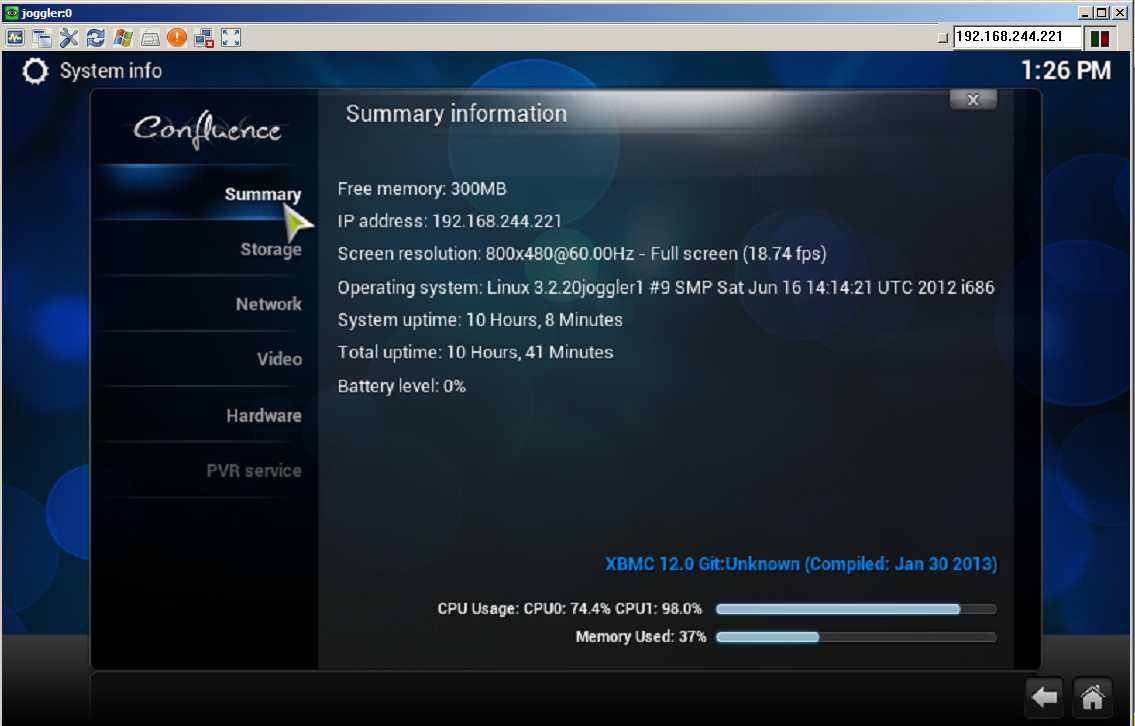Click the Summary information heading
The image size is (1135, 726).
point(456,114)
